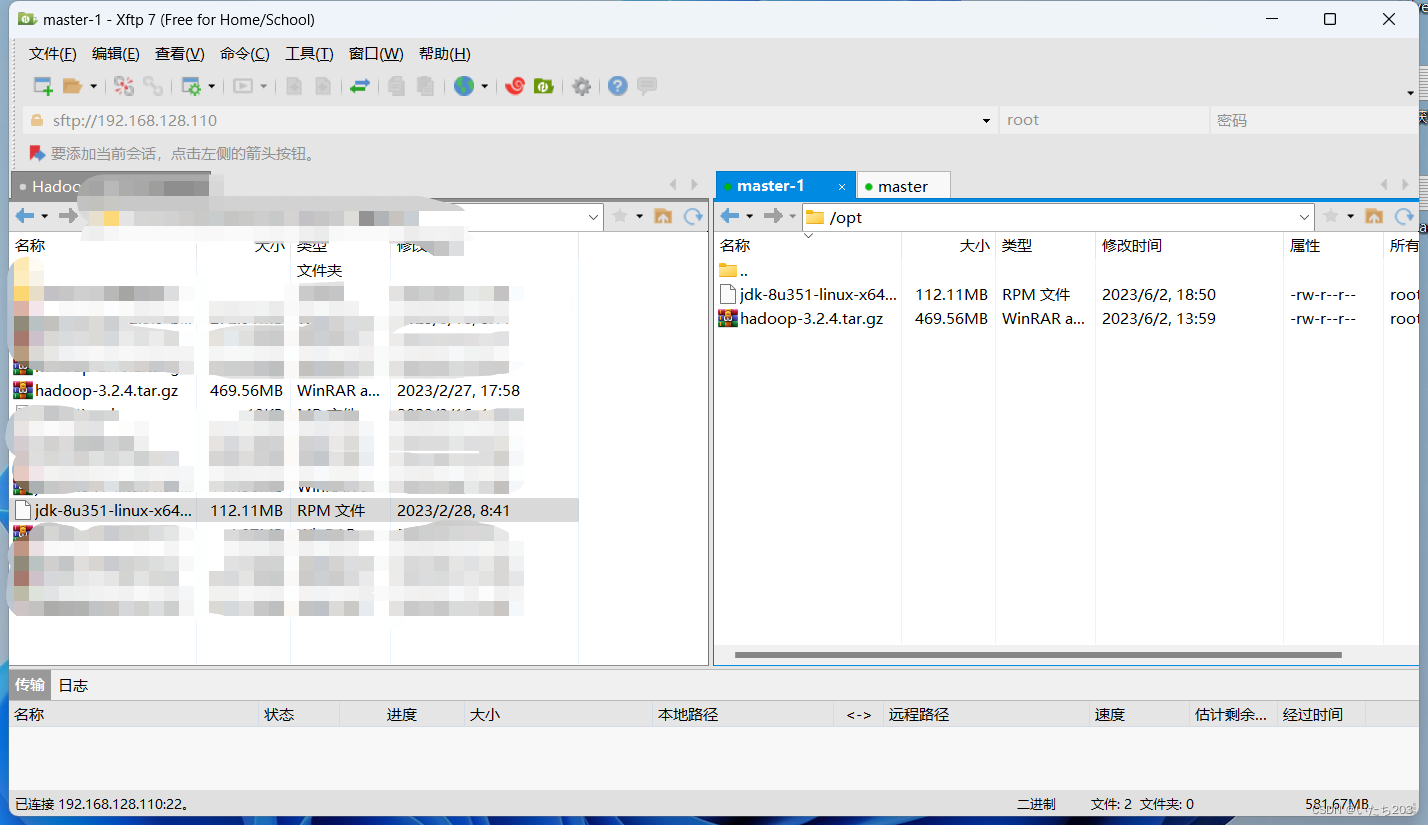1428x825 pixels.
Task: Expand the remote /opt path dropdown
Action: tap(1304, 216)
